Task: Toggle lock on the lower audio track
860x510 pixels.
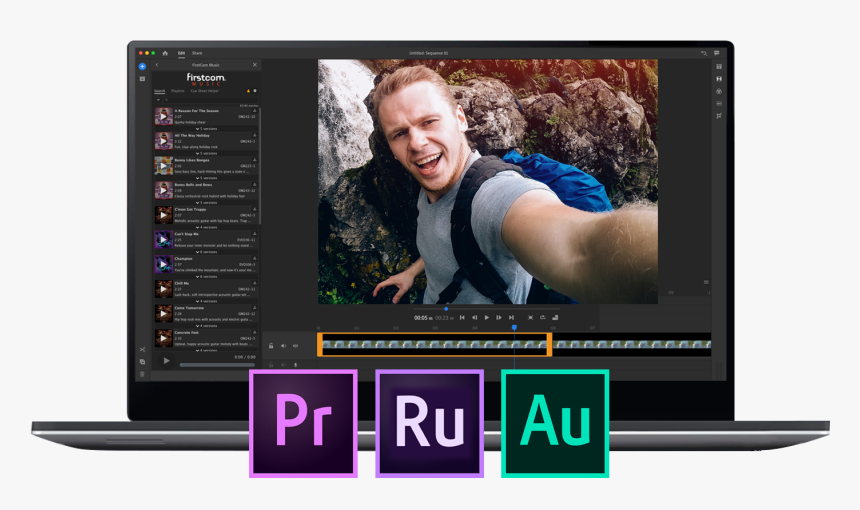Action: pos(271,365)
